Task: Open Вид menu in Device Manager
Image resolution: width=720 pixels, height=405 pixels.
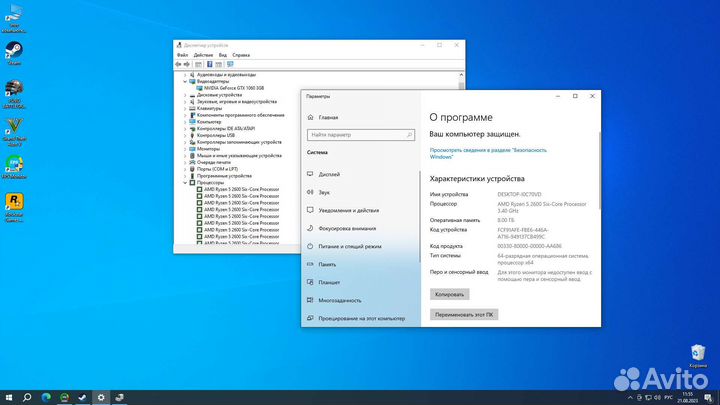Action: point(223,55)
